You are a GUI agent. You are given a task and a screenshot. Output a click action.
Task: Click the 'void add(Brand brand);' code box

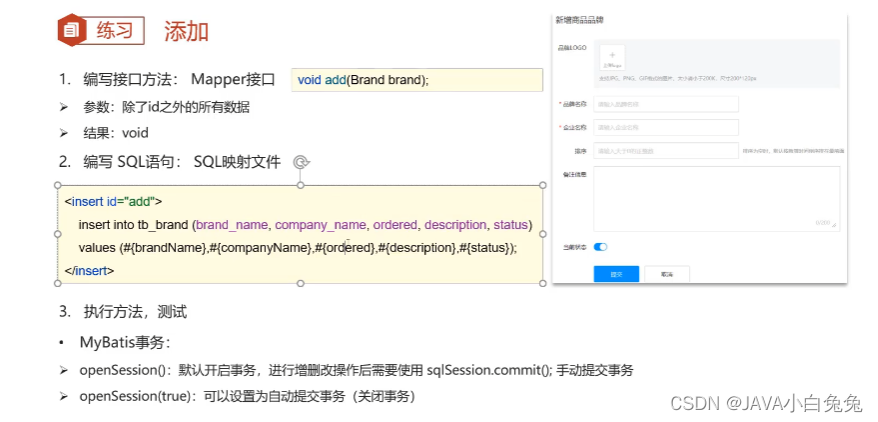pyautogui.click(x=417, y=80)
